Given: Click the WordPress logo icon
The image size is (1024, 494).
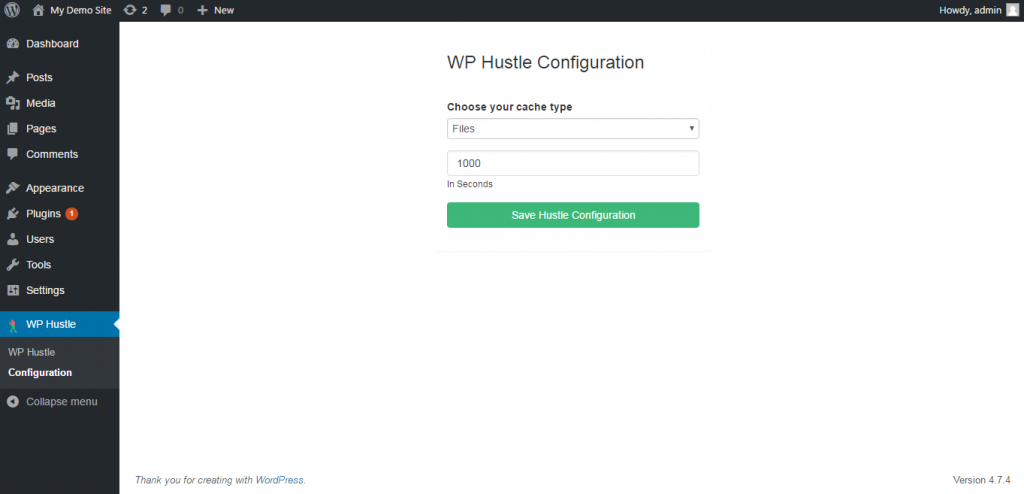Looking at the screenshot, I should [12, 10].
